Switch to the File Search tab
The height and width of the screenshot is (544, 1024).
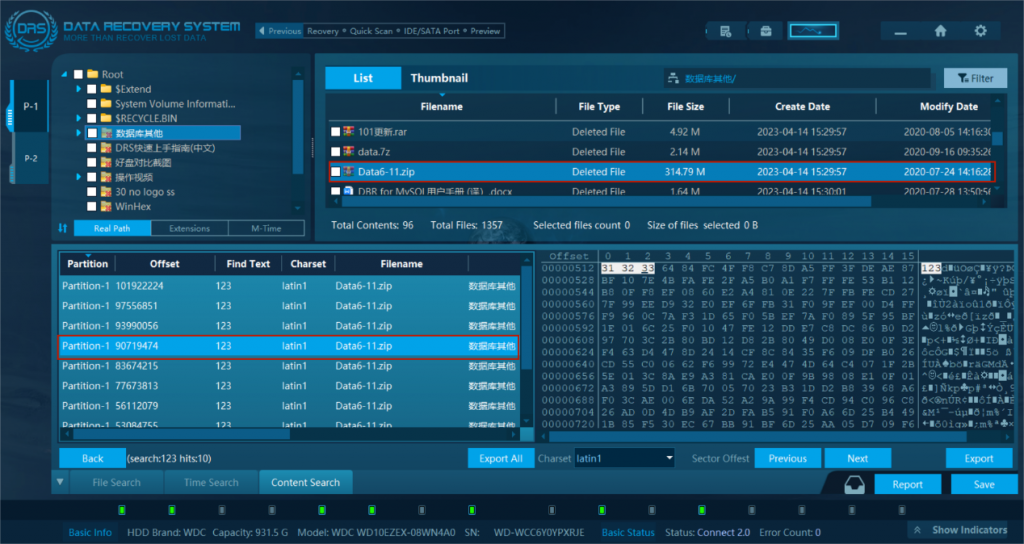pos(116,483)
